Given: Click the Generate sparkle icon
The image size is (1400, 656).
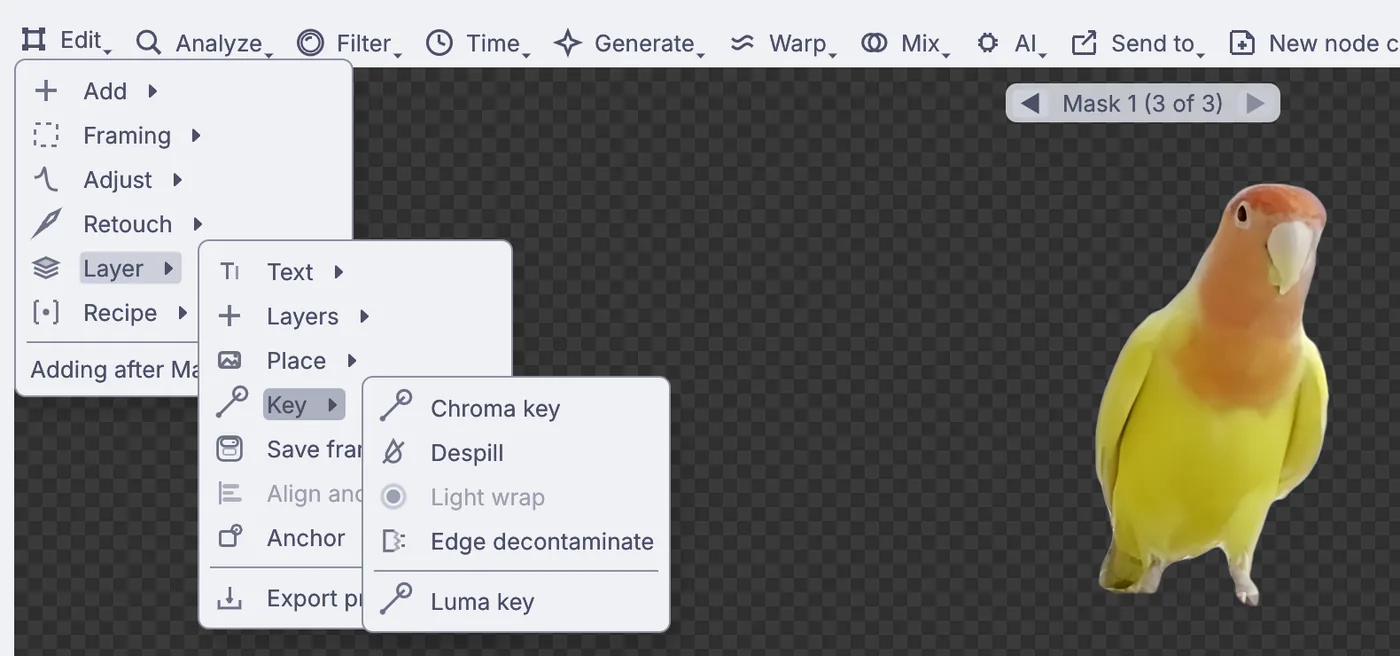Looking at the screenshot, I should [568, 43].
